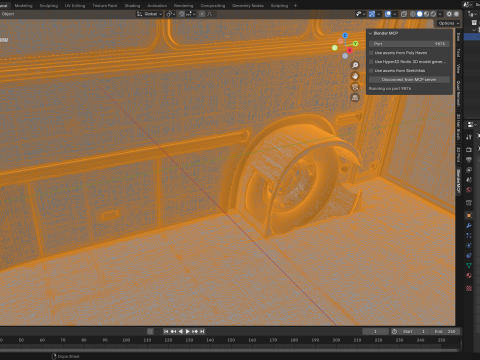Select material preview shading mode
Screen dimensions: 480x360
(426, 14)
